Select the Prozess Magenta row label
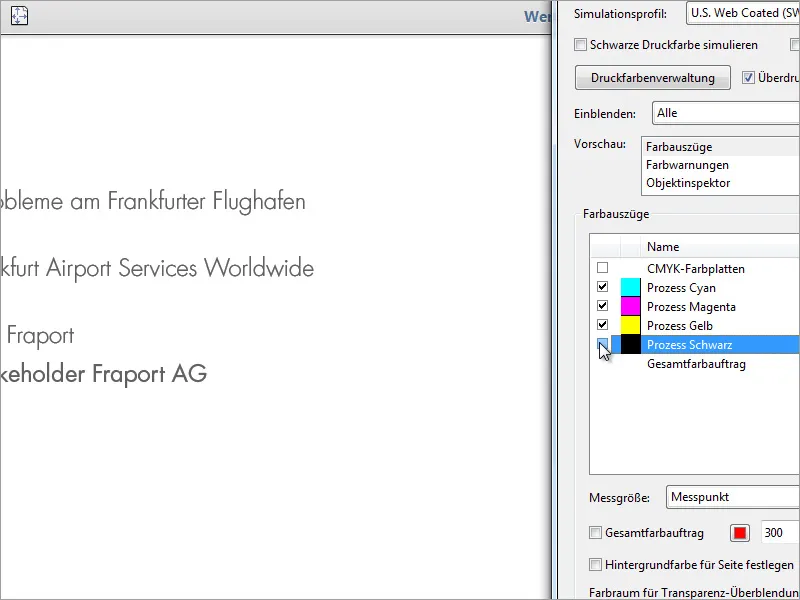Viewport: 800px width, 600px height. pyautogui.click(x=691, y=307)
